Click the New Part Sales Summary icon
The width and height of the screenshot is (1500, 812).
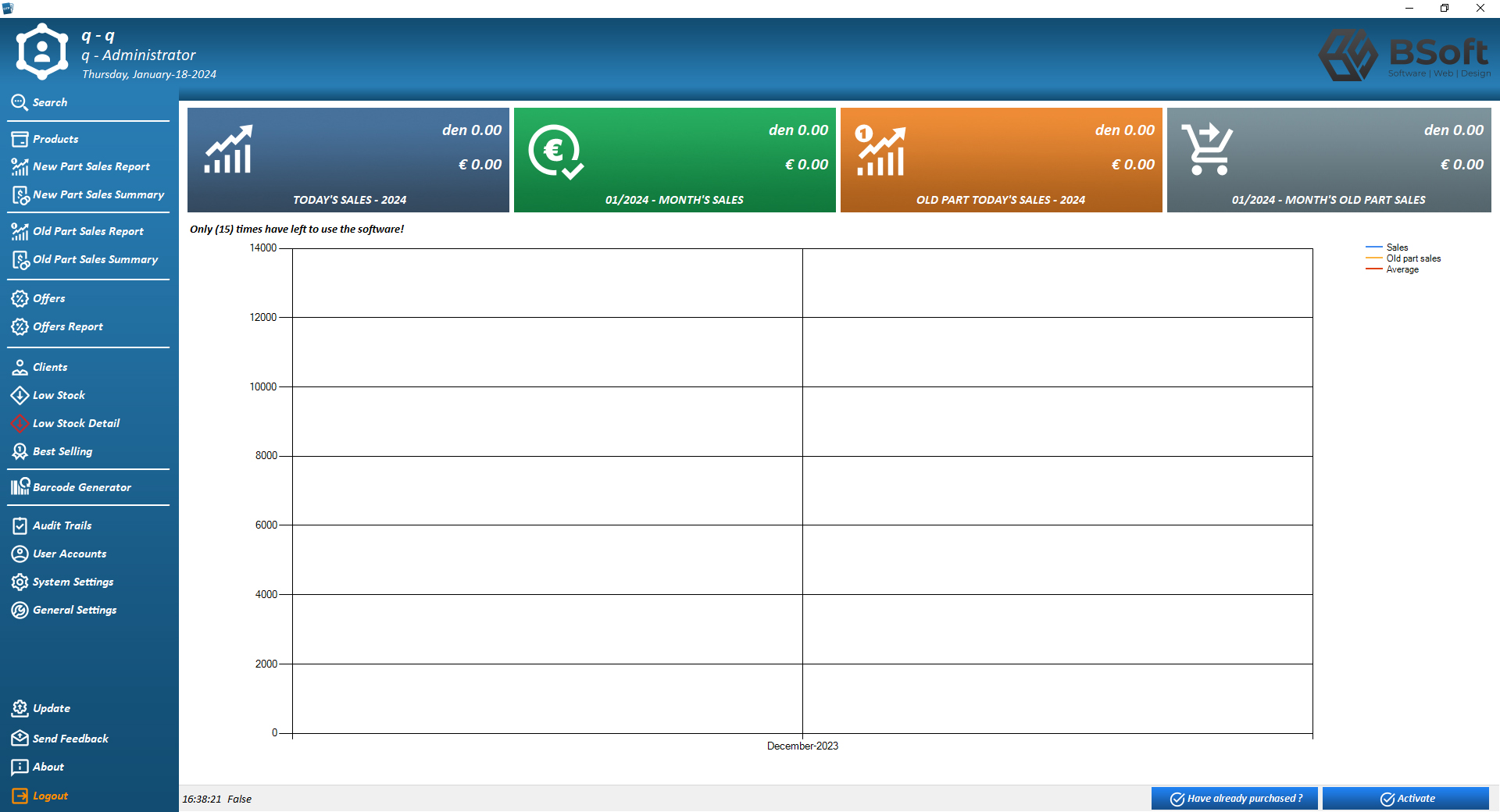(20, 195)
